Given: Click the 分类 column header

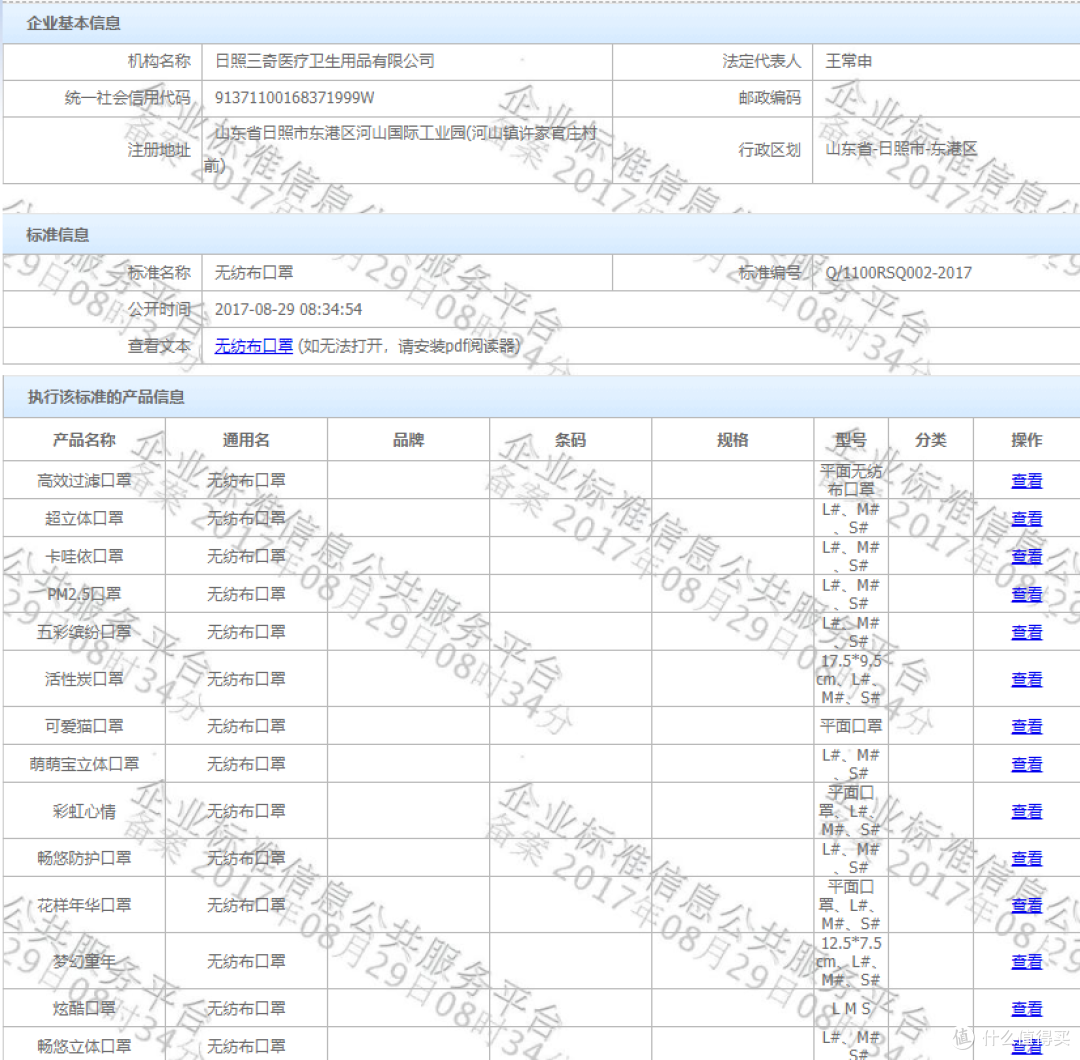Looking at the screenshot, I should [x=931, y=439].
